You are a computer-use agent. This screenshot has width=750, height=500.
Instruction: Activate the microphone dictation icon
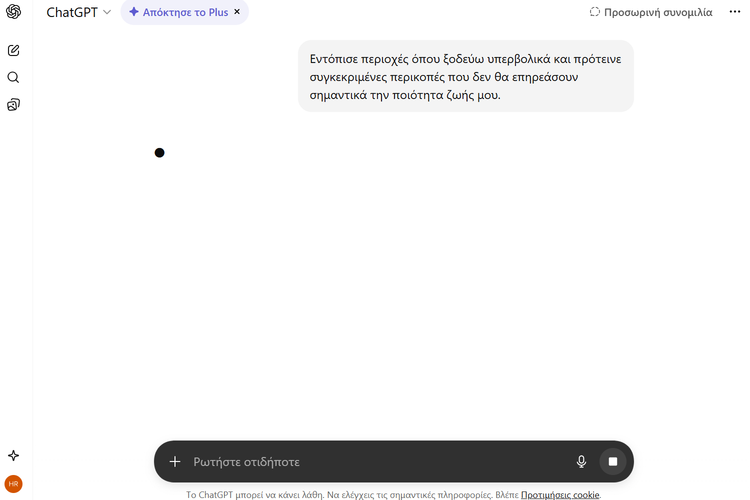coord(581,462)
